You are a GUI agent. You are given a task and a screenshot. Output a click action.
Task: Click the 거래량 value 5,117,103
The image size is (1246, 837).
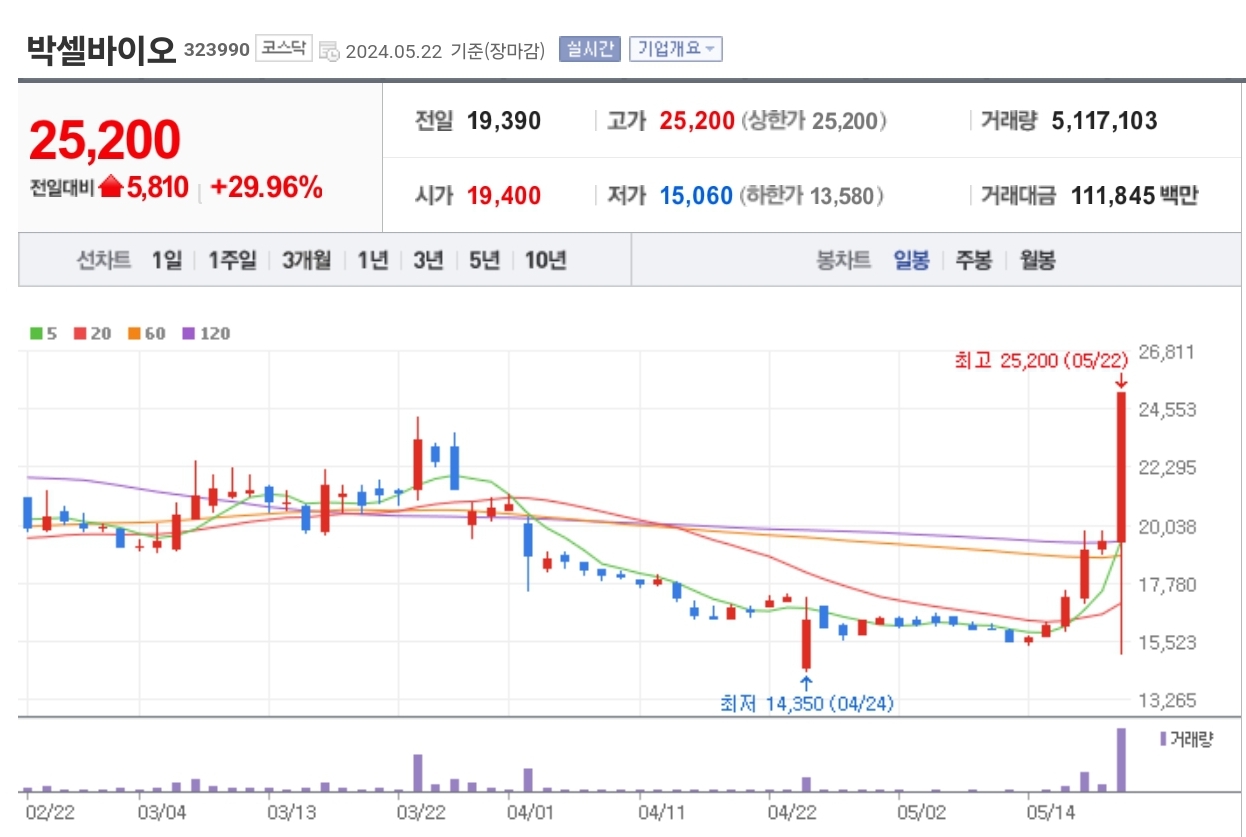click(1104, 121)
